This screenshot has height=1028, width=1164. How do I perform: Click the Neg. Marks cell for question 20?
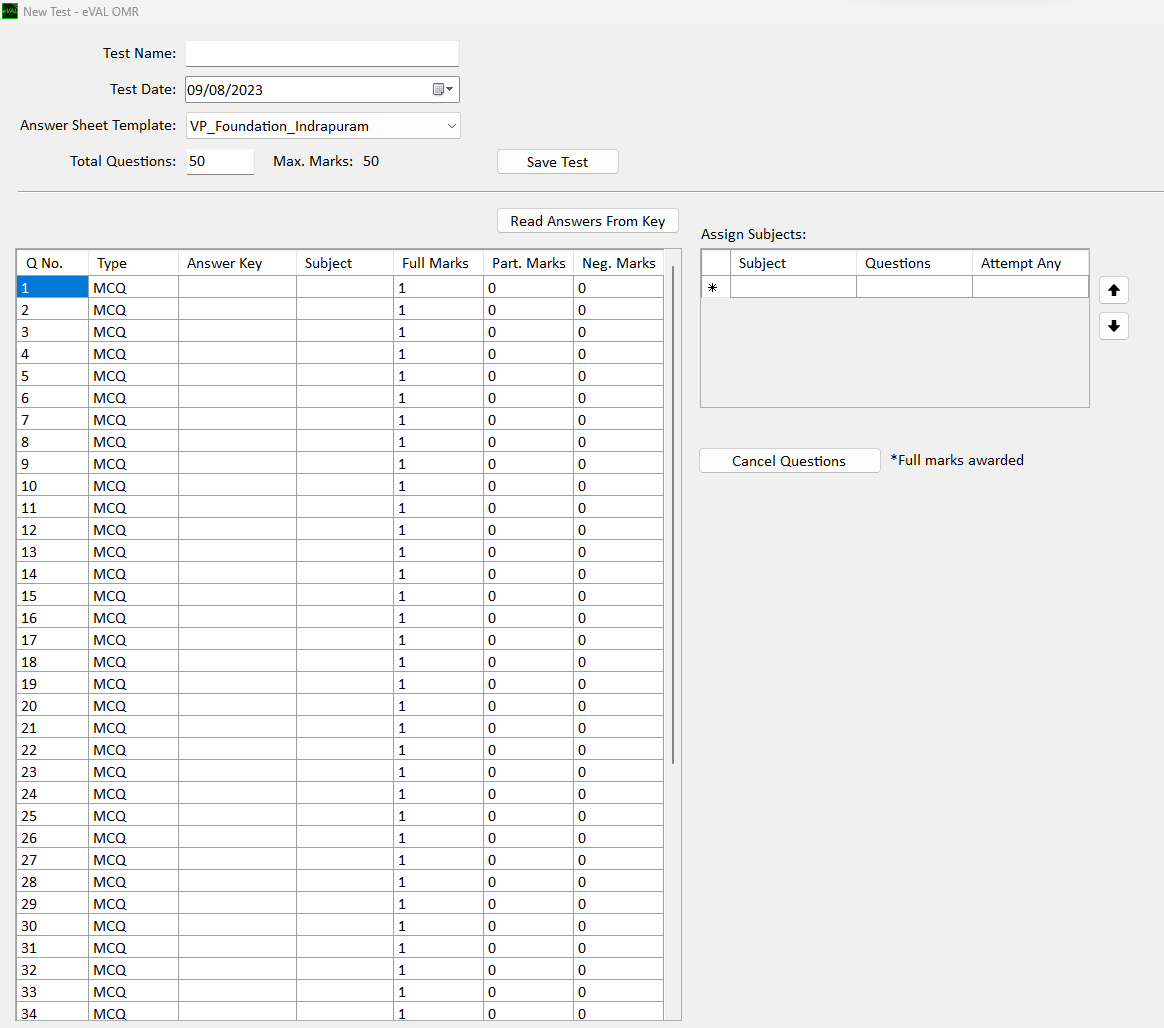[x=617, y=706]
